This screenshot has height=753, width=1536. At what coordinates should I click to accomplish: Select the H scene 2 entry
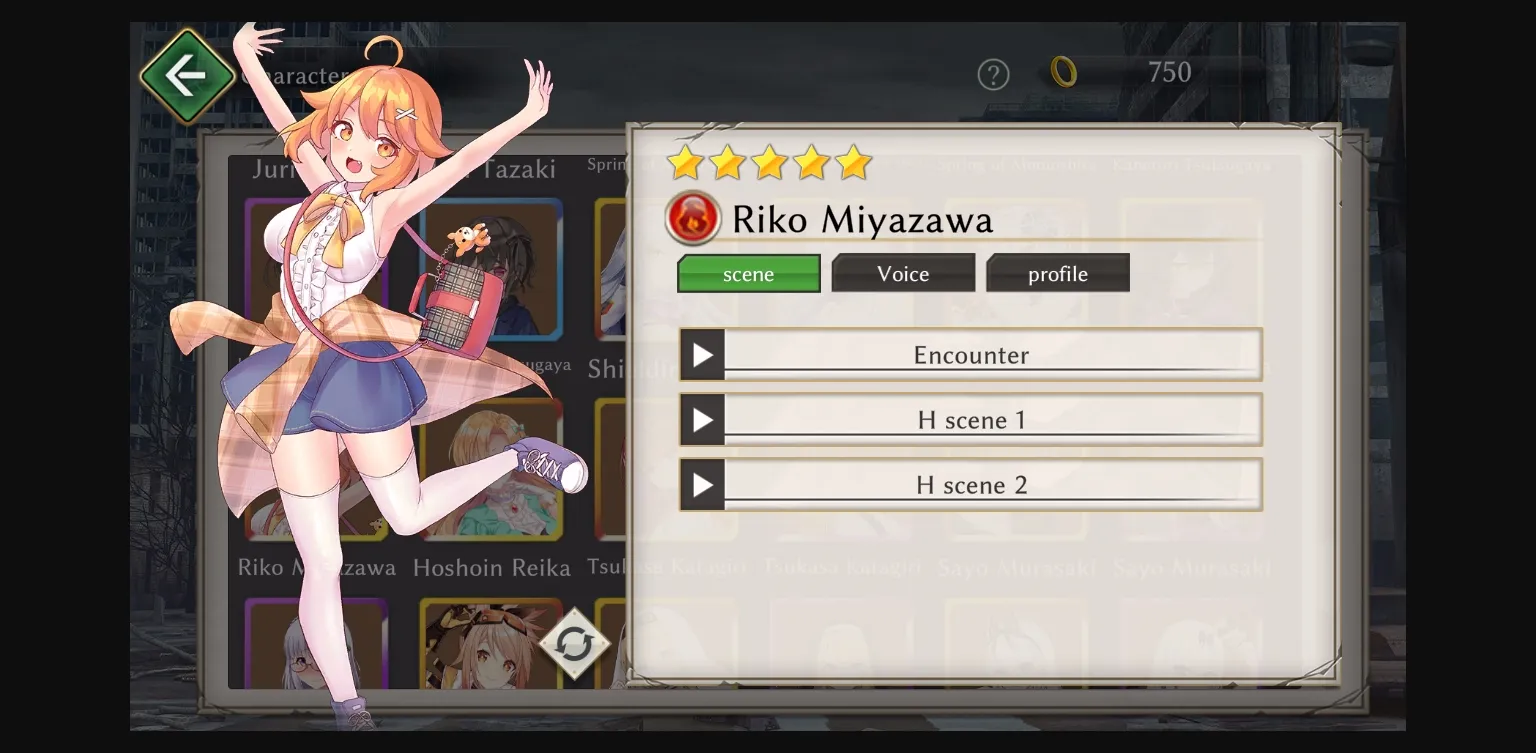click(971, 485)
